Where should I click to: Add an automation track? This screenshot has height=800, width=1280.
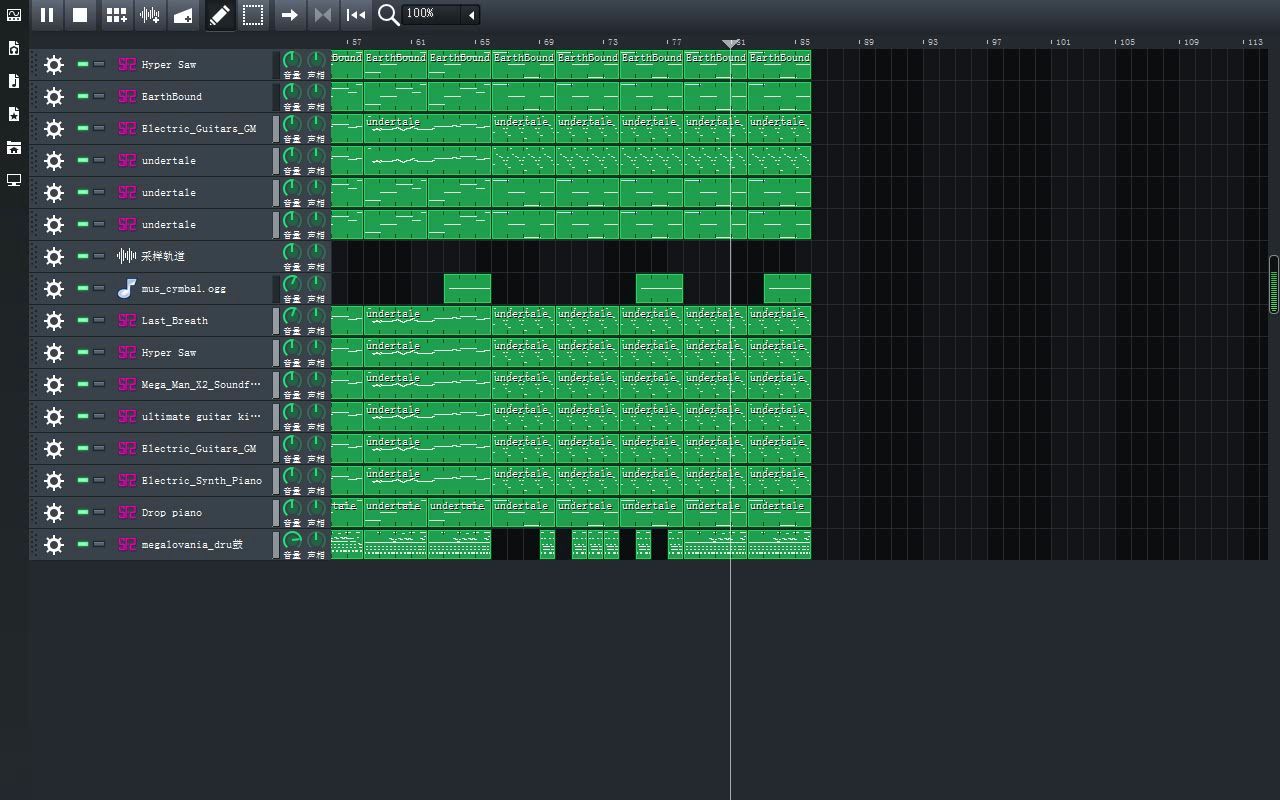[182, 15]
